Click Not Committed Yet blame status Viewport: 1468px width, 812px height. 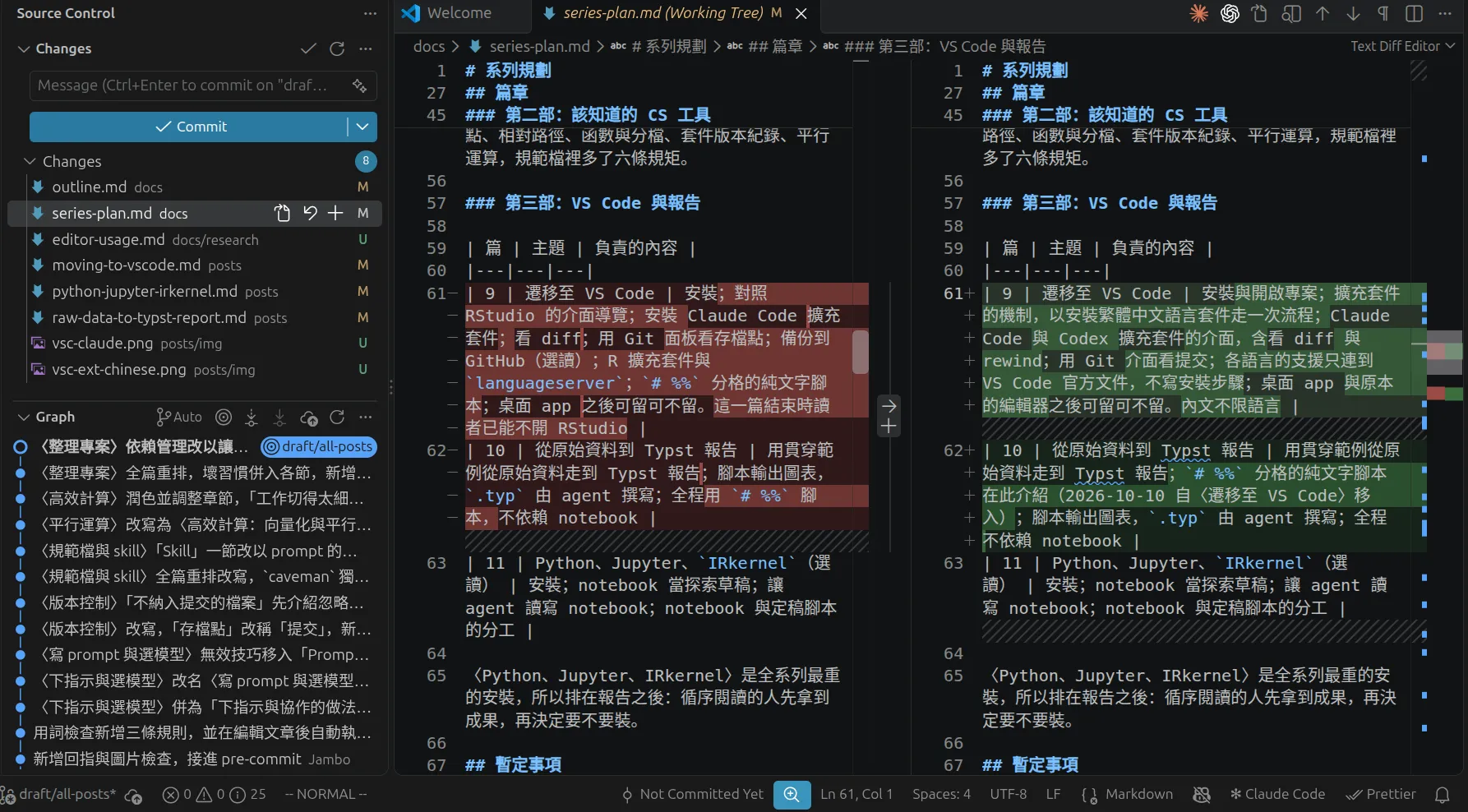[692, 795]
